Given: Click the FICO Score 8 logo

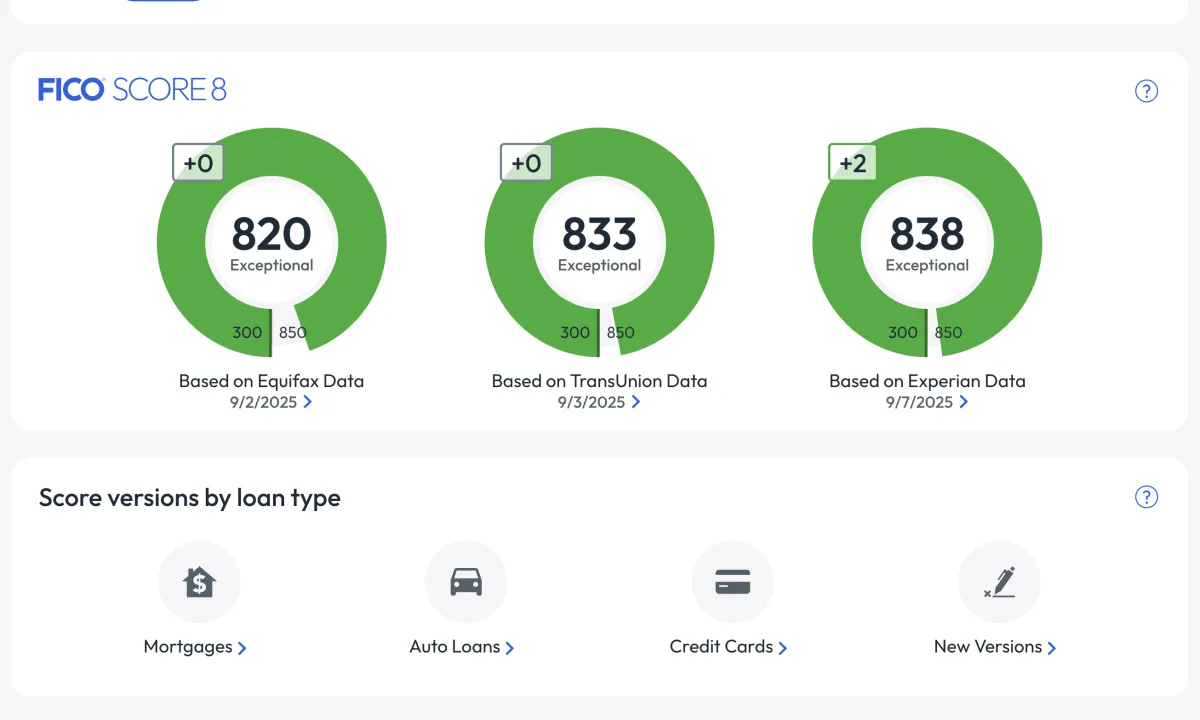Looking at the screenshot, I should click(x=133, y=90).
